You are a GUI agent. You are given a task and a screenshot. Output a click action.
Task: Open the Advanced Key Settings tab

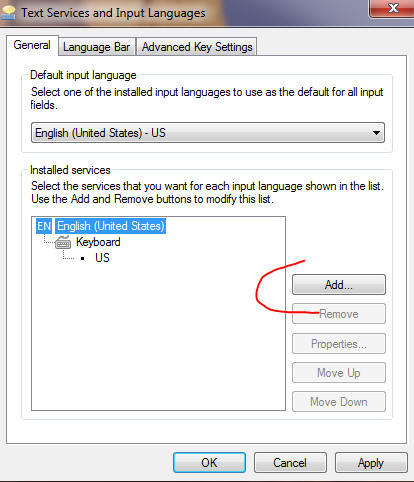[197, 47]
